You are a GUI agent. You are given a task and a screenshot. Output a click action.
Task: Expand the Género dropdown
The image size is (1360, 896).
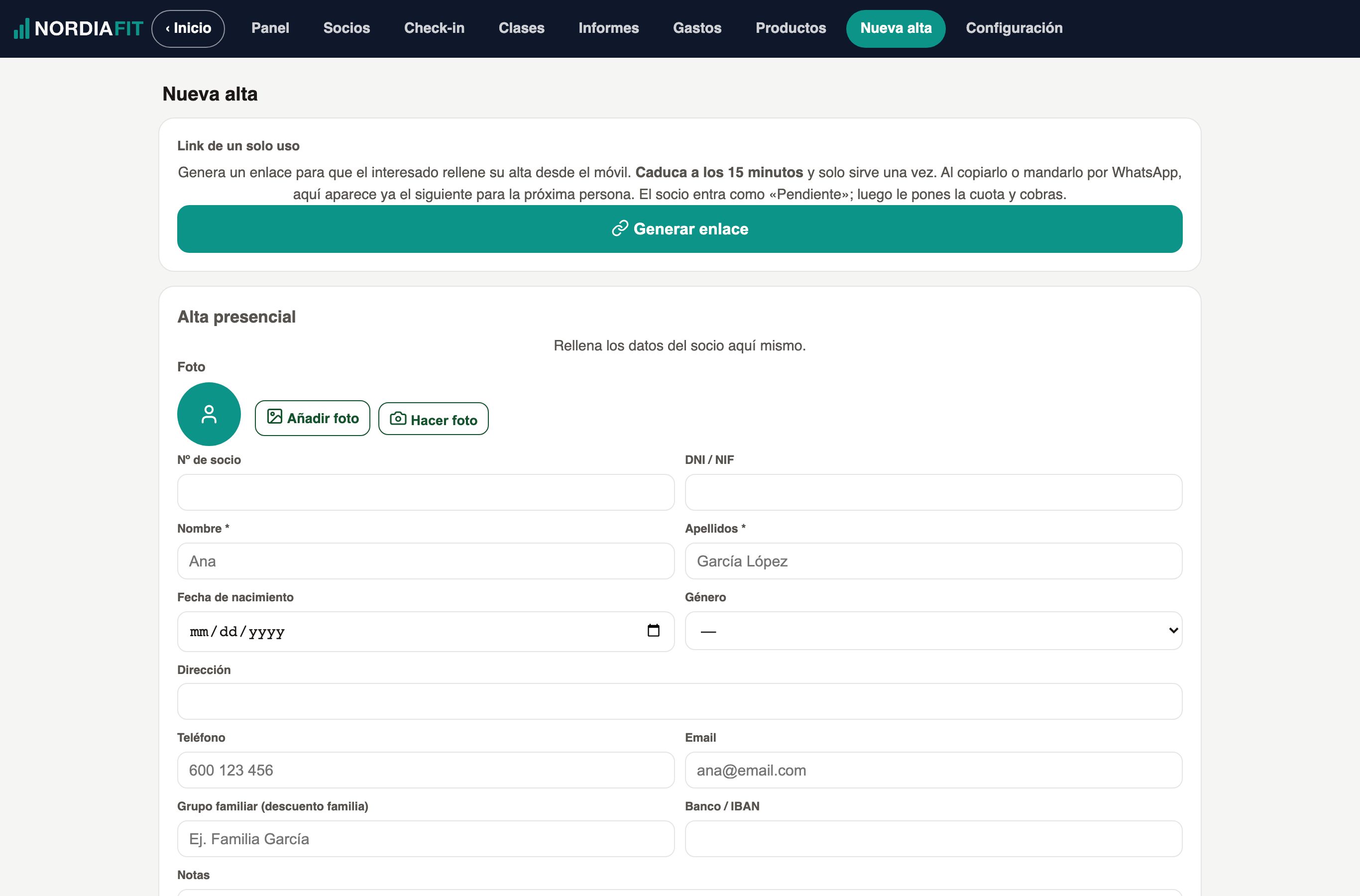click(x=934, y=631)
